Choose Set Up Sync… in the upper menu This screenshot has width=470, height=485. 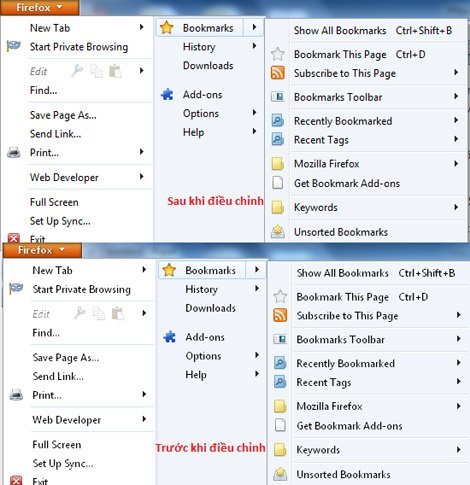60,221
